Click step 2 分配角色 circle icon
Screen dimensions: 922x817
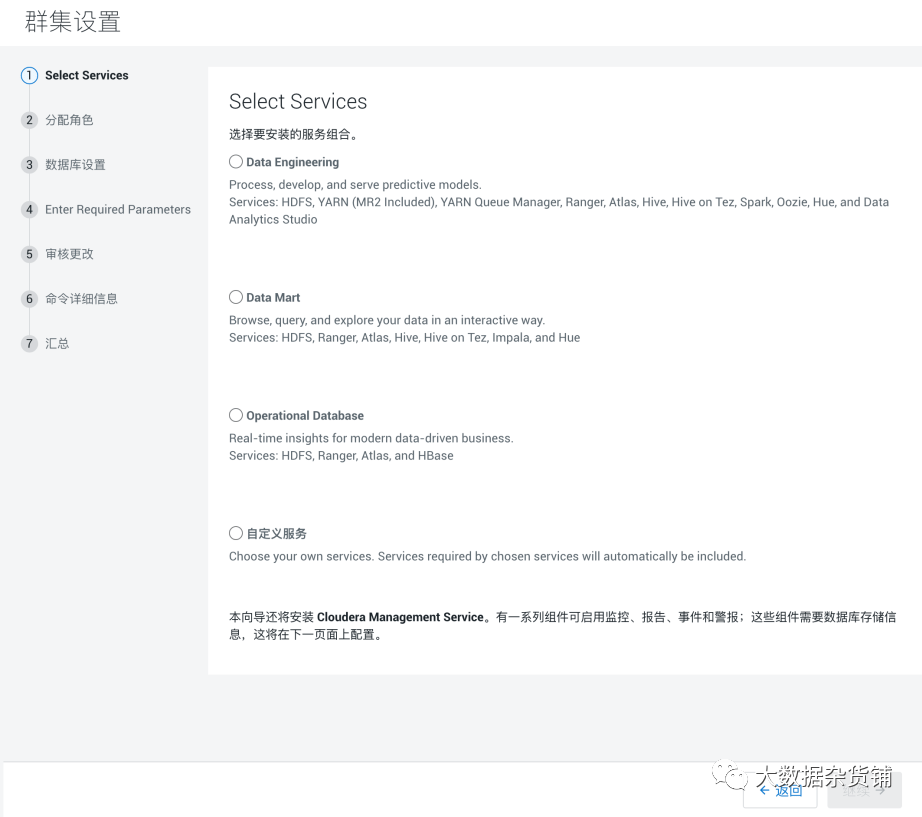[29, 120]
